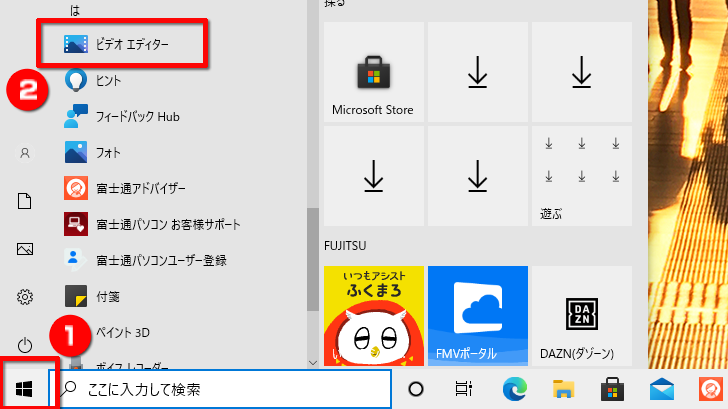Open the DAZN(ダゾーン) tile
Screen dimensions: 728x409
[582, 316]
